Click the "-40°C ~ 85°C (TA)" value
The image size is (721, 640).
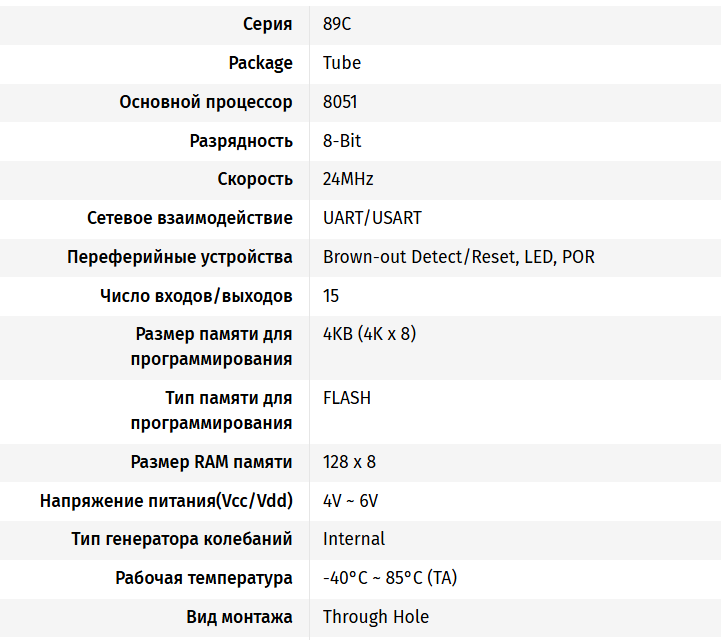tap(390, 578)
